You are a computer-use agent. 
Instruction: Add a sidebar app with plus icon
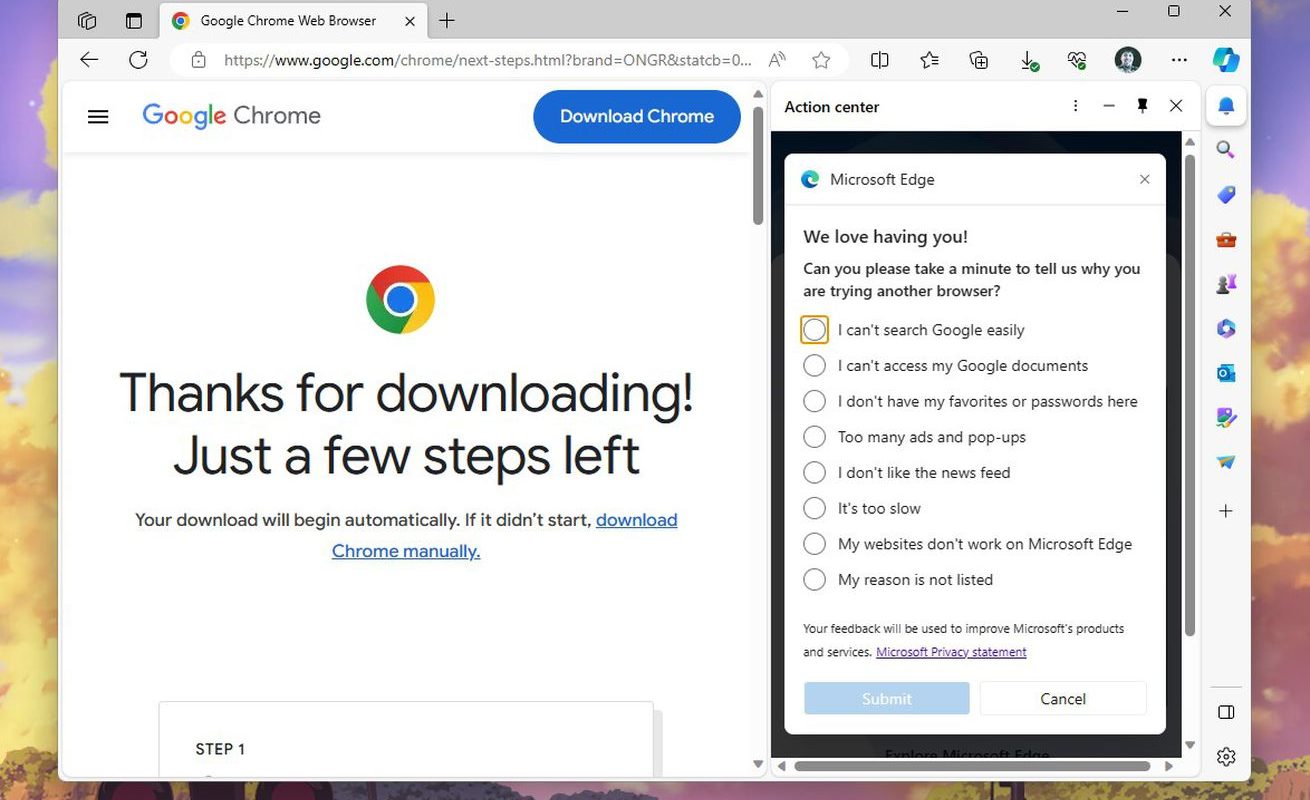1226,511
